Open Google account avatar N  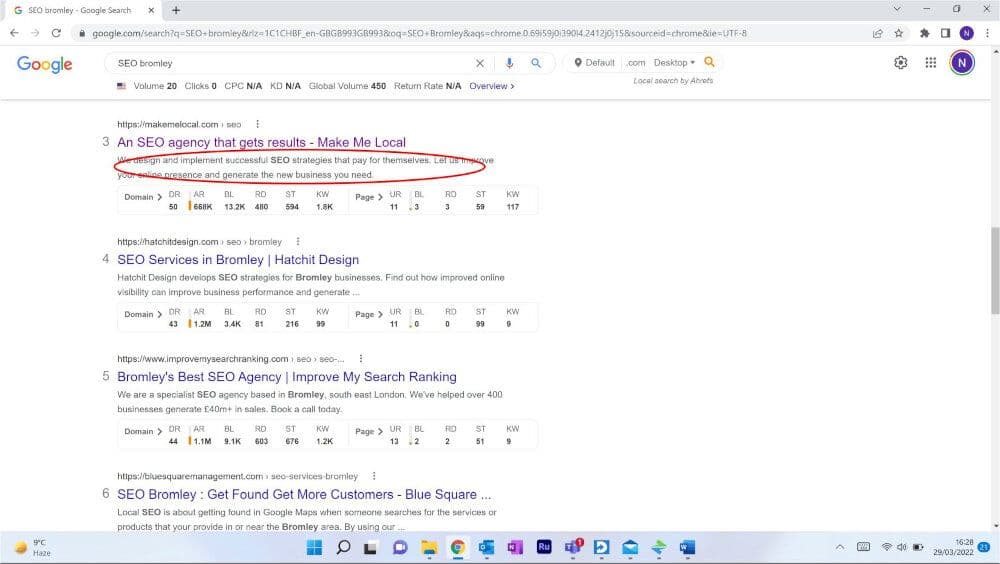[962, 63]
